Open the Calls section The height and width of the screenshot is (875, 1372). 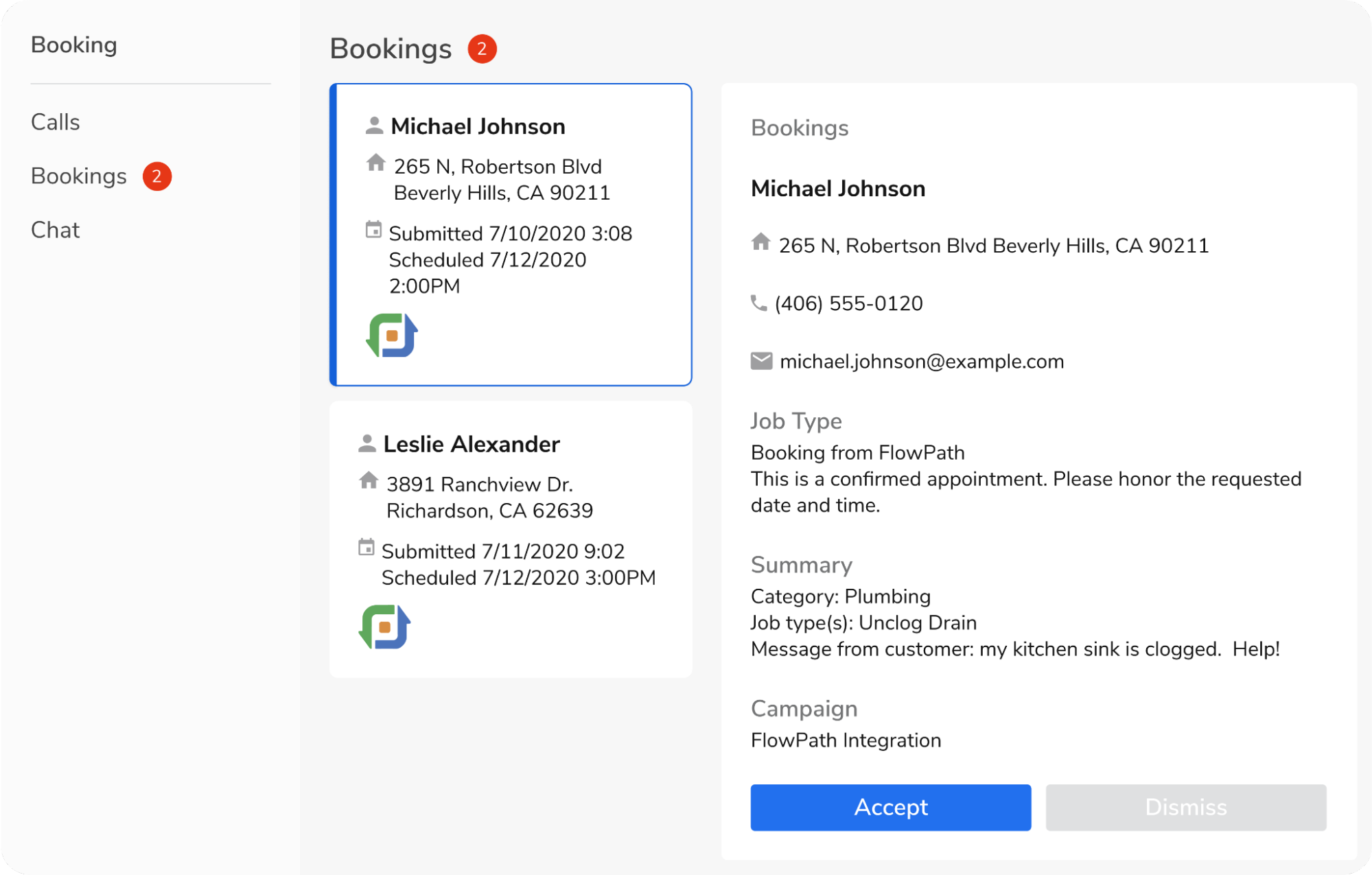click(55, 121)
